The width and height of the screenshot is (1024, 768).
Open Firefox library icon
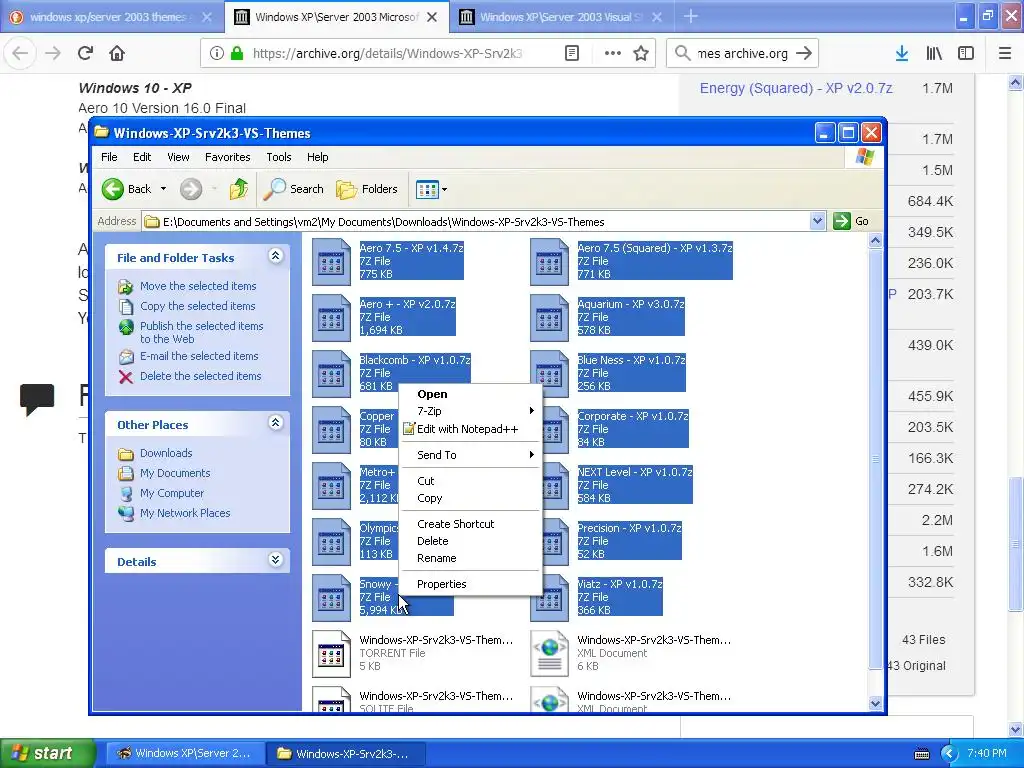point(934,53)
